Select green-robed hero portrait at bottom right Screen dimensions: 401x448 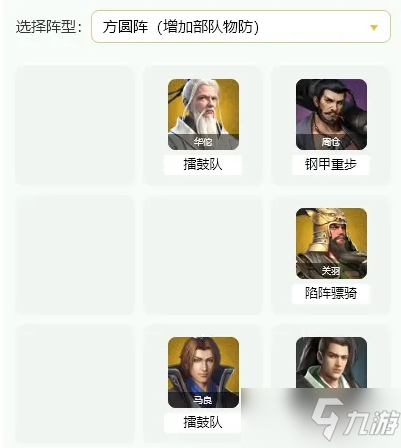[331, 363]
